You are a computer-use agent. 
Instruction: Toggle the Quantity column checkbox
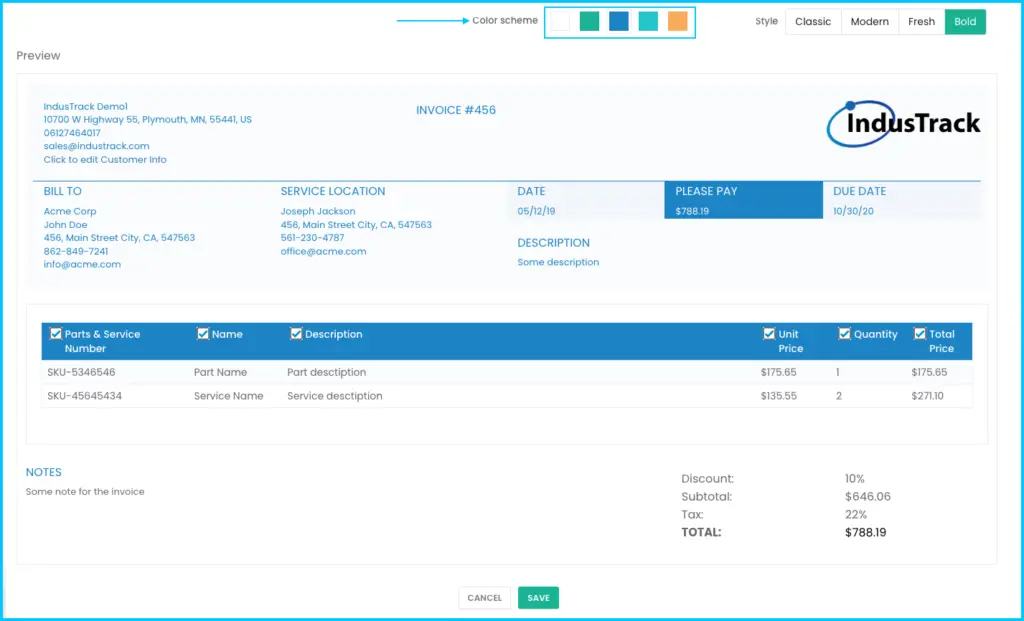tap(844, 334)
